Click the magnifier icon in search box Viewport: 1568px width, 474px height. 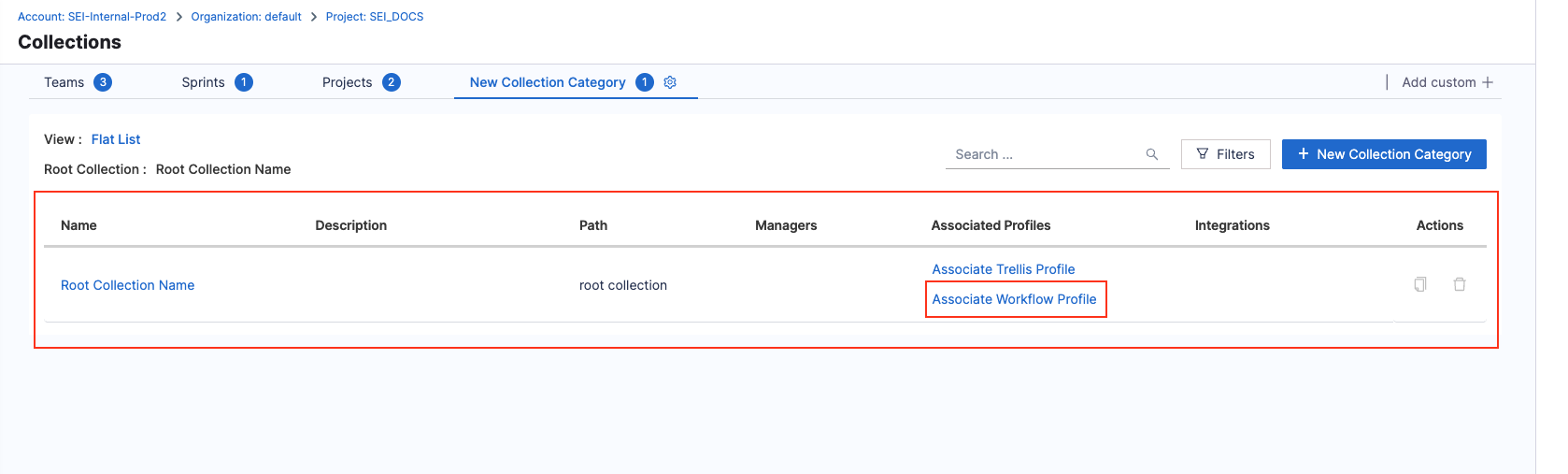(1152, 154)
